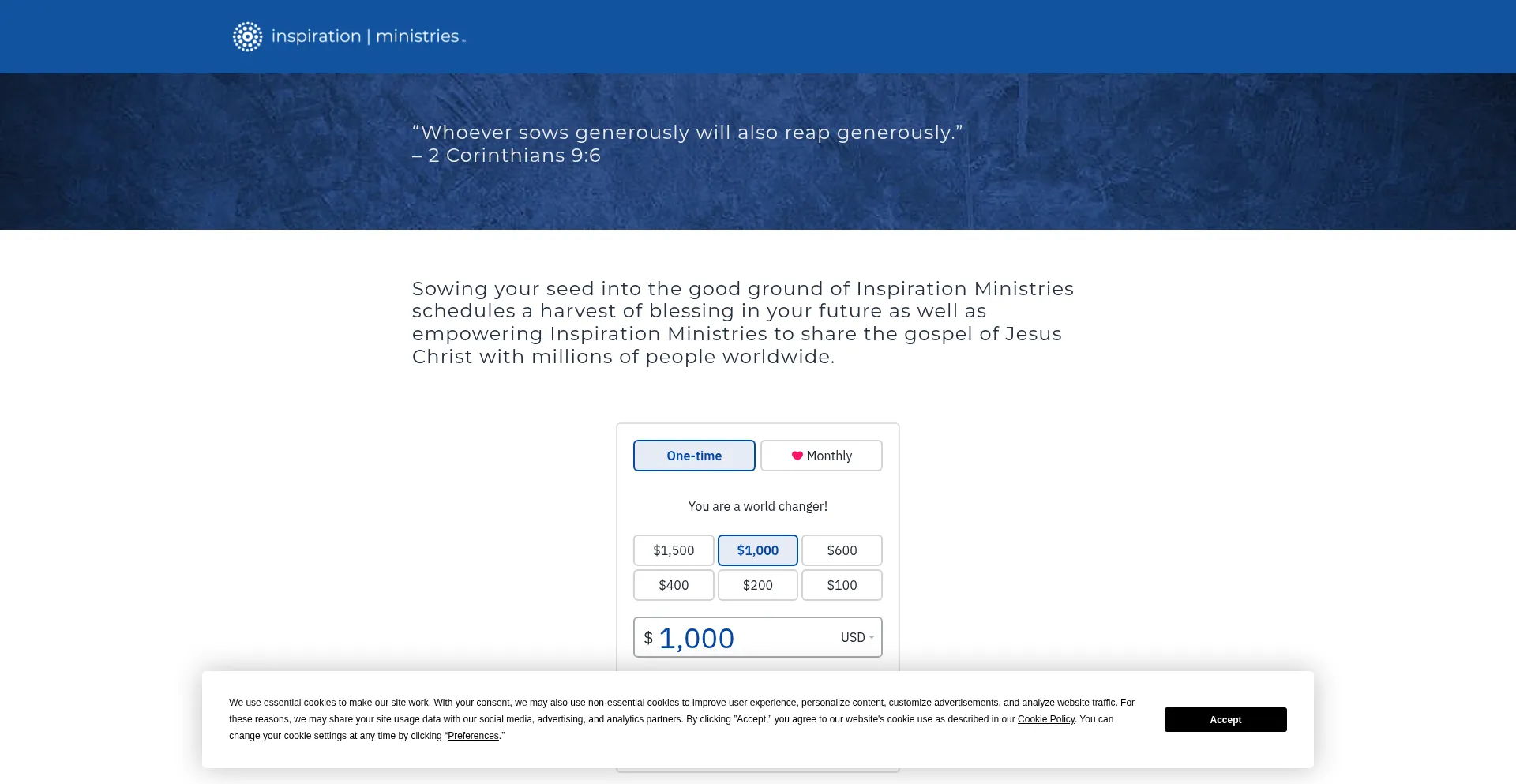Select the One-time giving option
Viewport: 1516px width, 784px height.
coord(694,456)
